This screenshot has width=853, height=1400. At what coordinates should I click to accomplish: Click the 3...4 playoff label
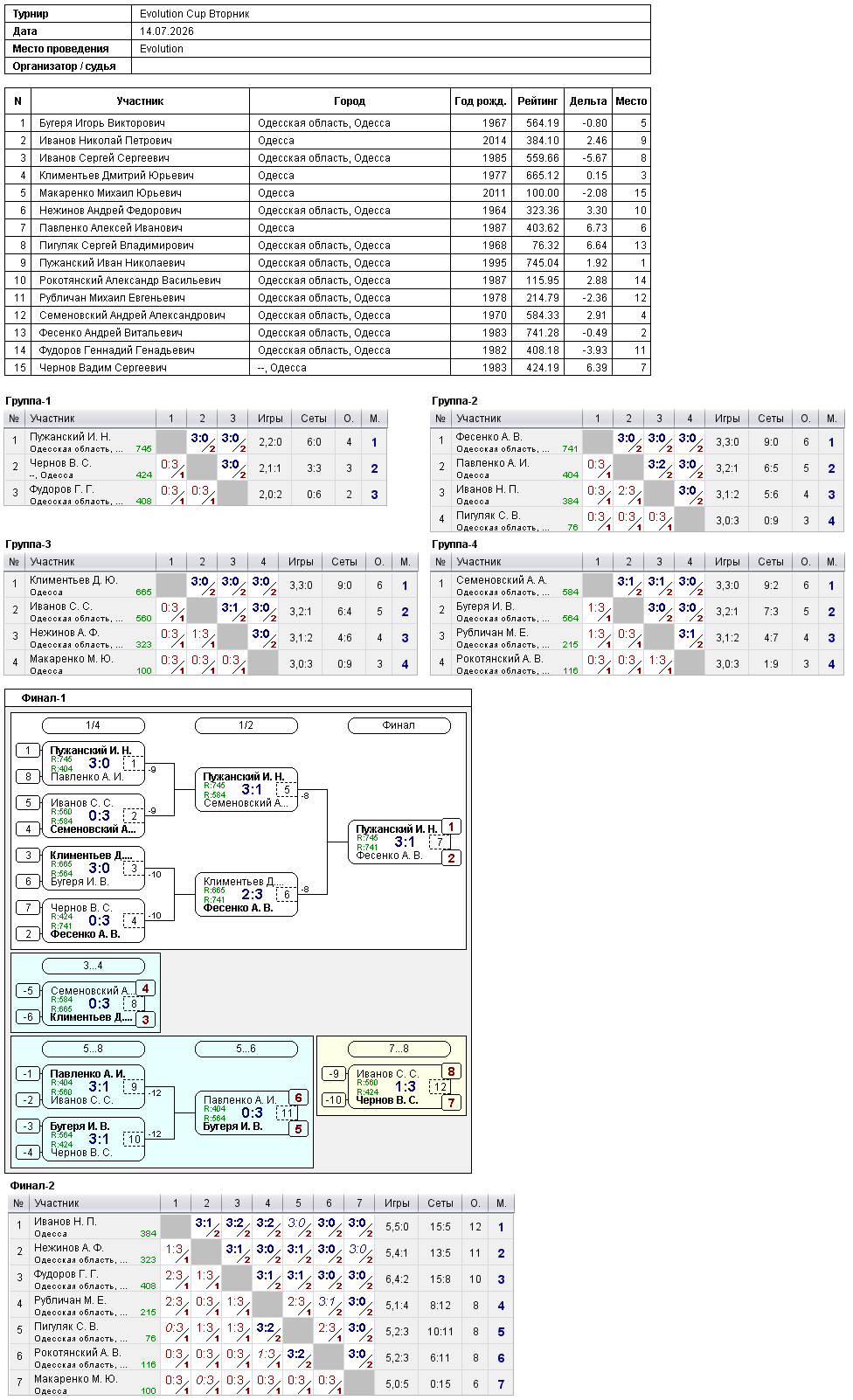tap(93, 966)
